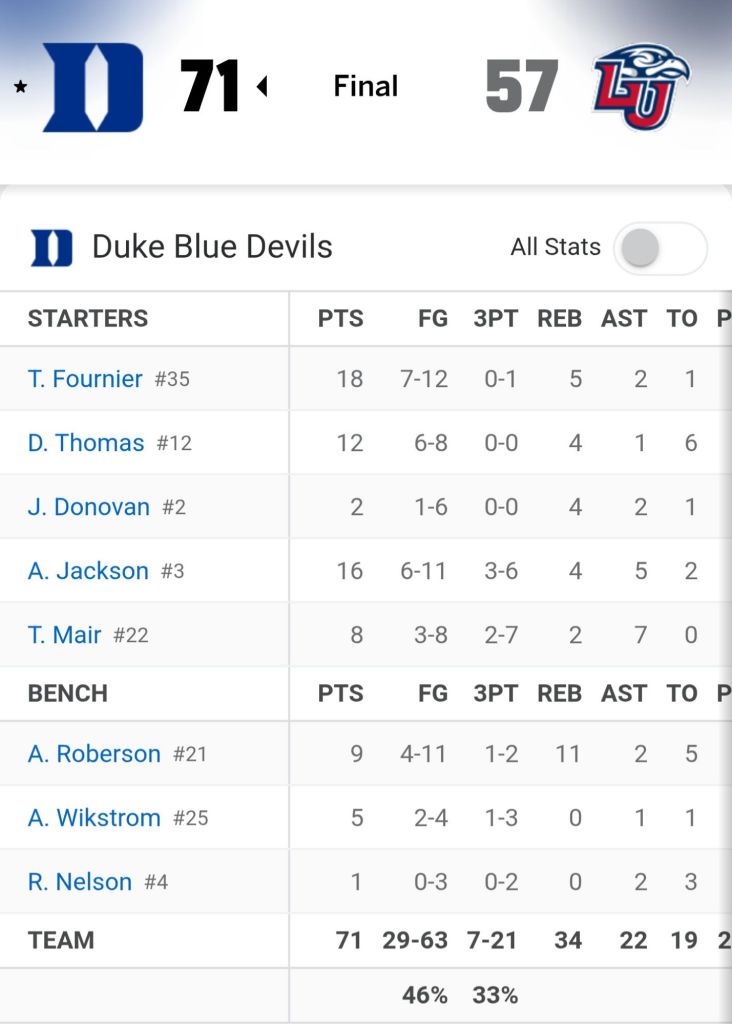Viewport: 732px width, 1024px height.
Task: View A. Jackson player details
Action: [88, 571]
